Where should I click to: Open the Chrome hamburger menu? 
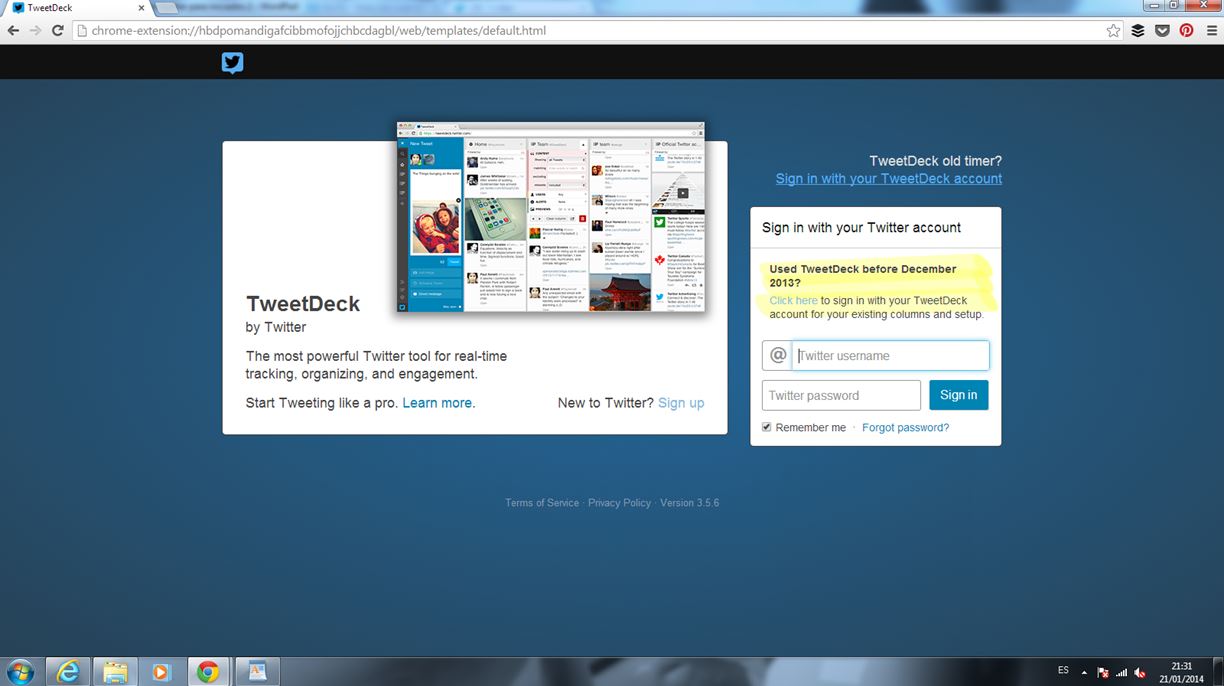(1211, 31)
